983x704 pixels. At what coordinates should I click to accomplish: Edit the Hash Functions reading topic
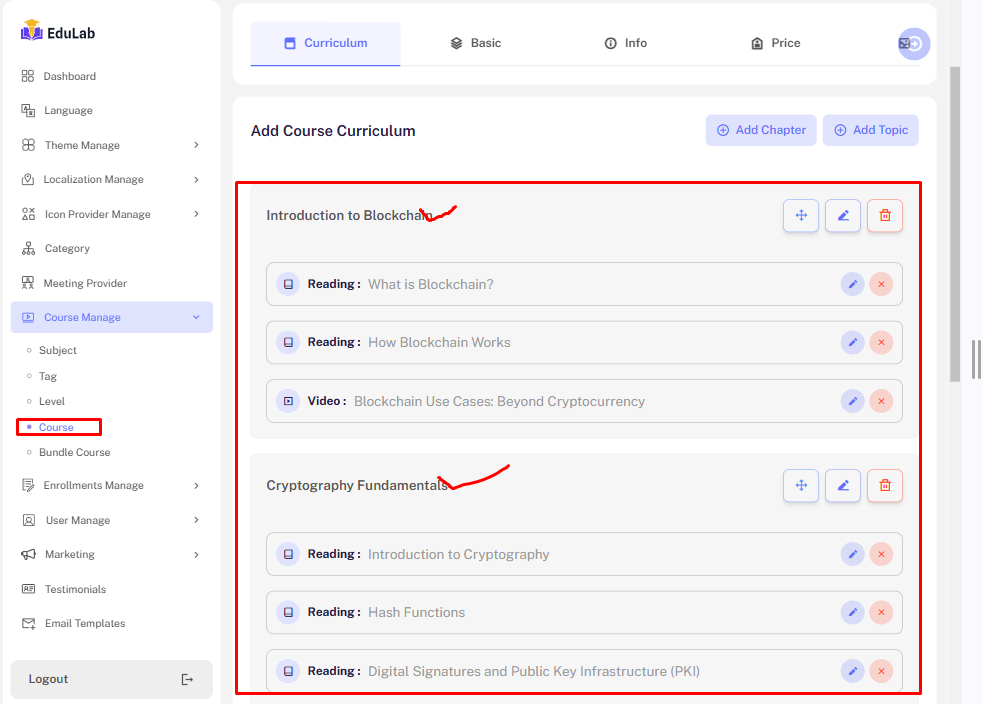852,612
